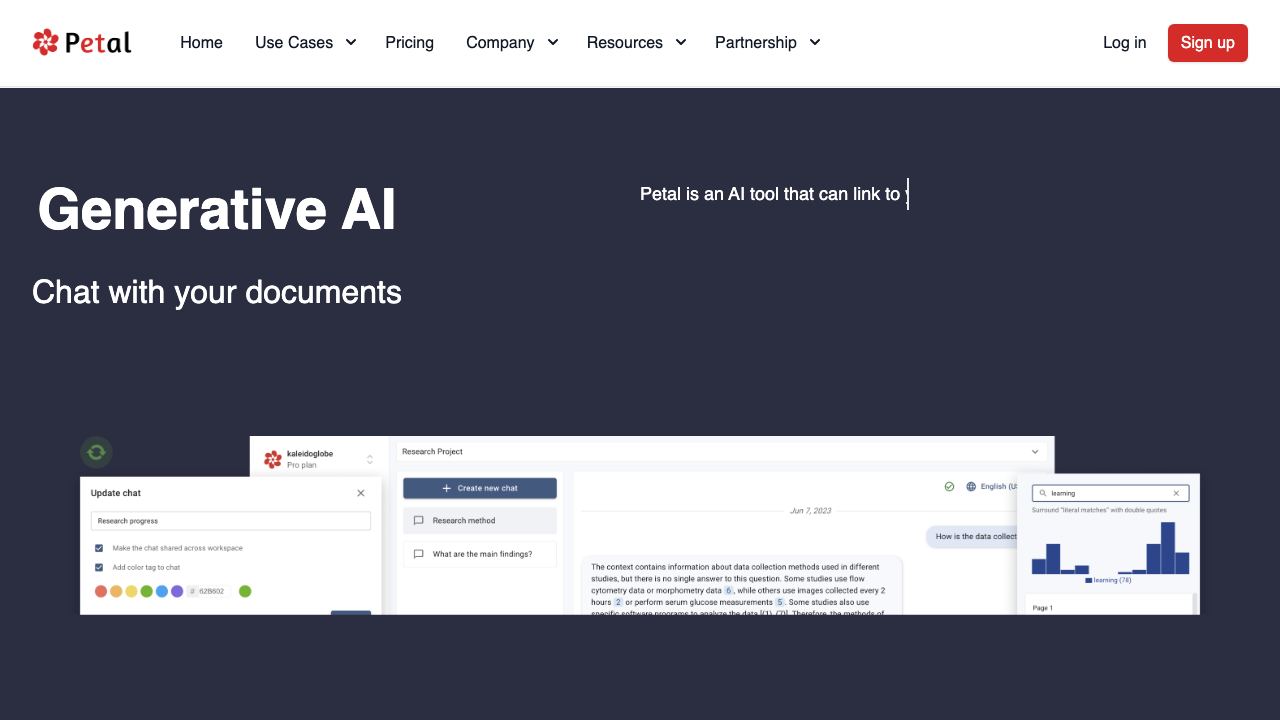Toggle Add color tag to chat checkbox
The width and height of the screenshot is (1280, 720).
(x=99, y=567)
